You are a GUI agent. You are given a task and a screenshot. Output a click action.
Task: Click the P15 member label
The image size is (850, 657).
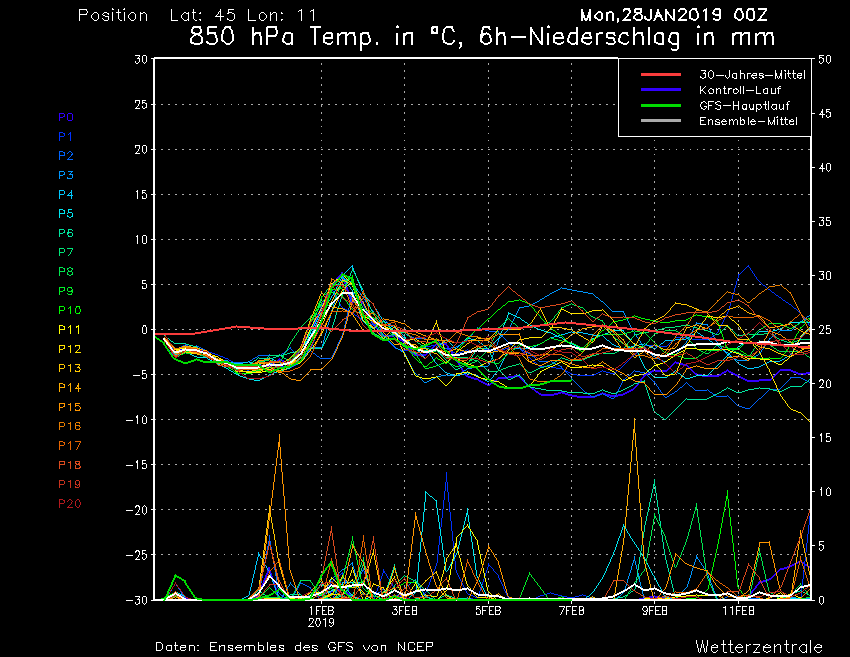tap(69, 407)
